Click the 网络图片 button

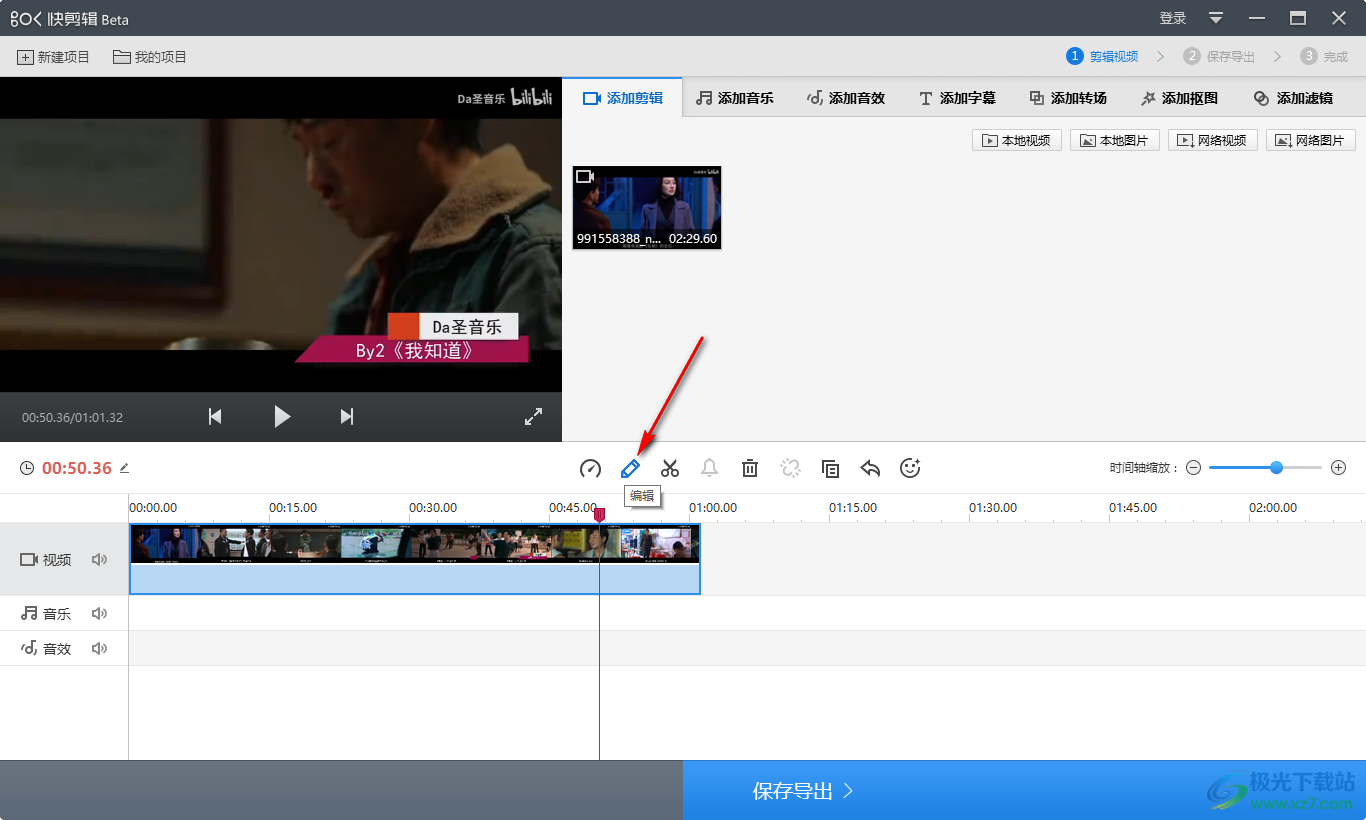[1310, 140]
